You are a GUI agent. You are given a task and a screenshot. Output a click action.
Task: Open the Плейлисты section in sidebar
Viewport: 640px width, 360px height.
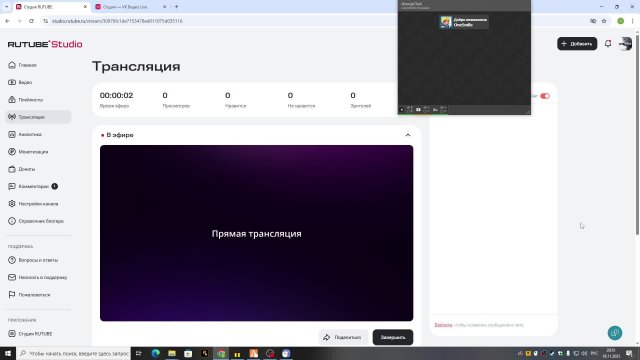pos(25,100)
